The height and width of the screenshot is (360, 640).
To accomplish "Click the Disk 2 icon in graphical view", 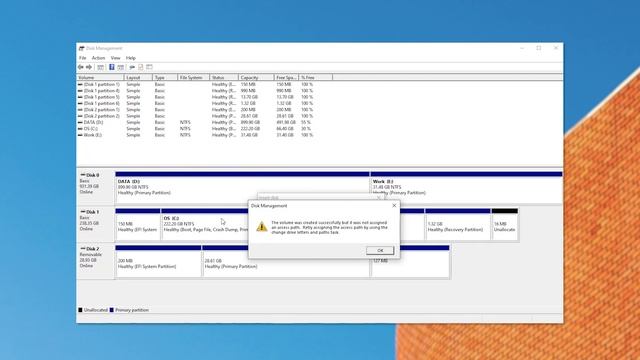I will coord(83,249).
